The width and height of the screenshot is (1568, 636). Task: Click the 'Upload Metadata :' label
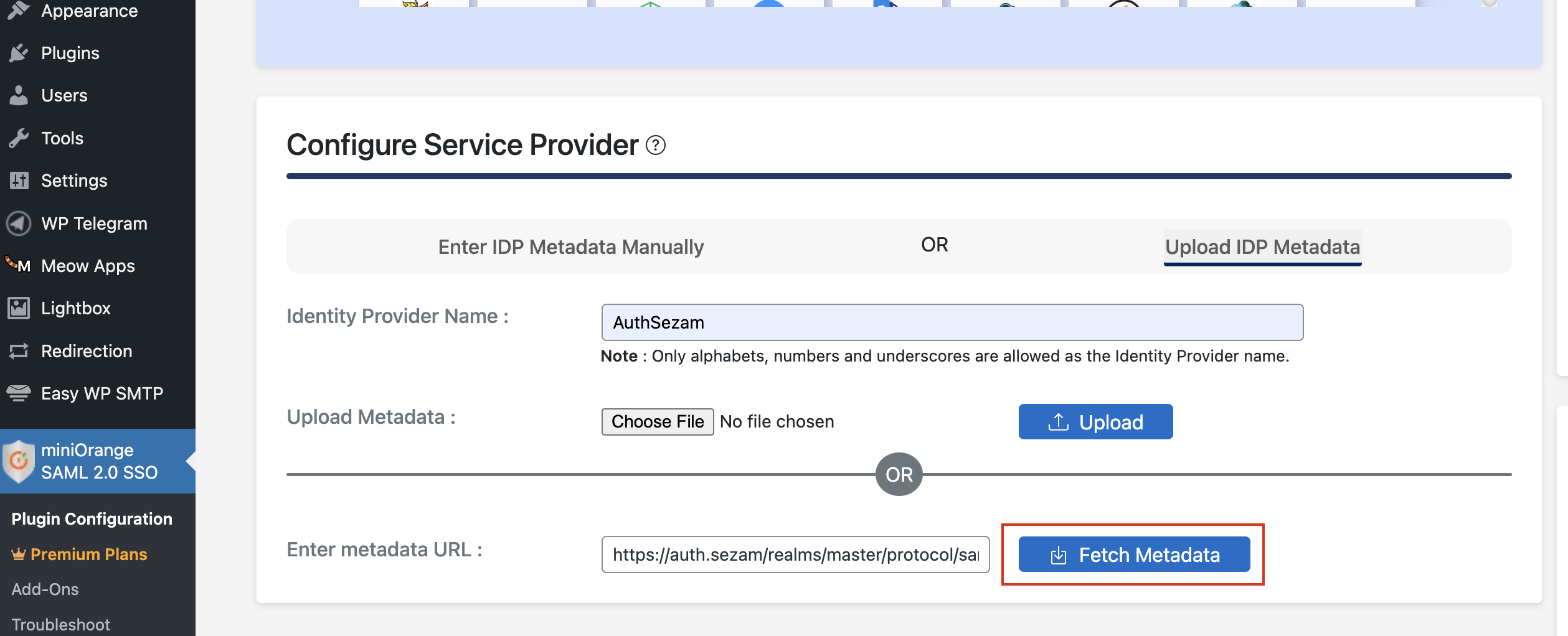tap(371, 417)
